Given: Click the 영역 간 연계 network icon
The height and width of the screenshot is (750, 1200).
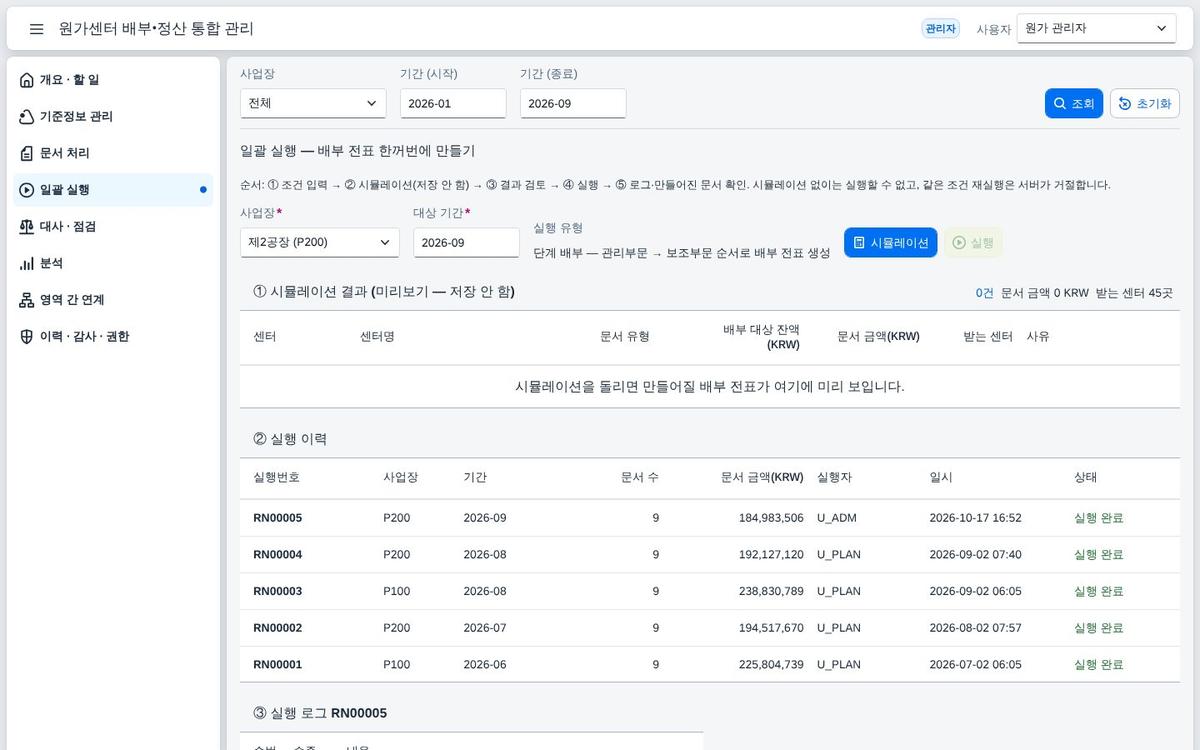Looking at the screenshot, I should [x=27, y=300].
